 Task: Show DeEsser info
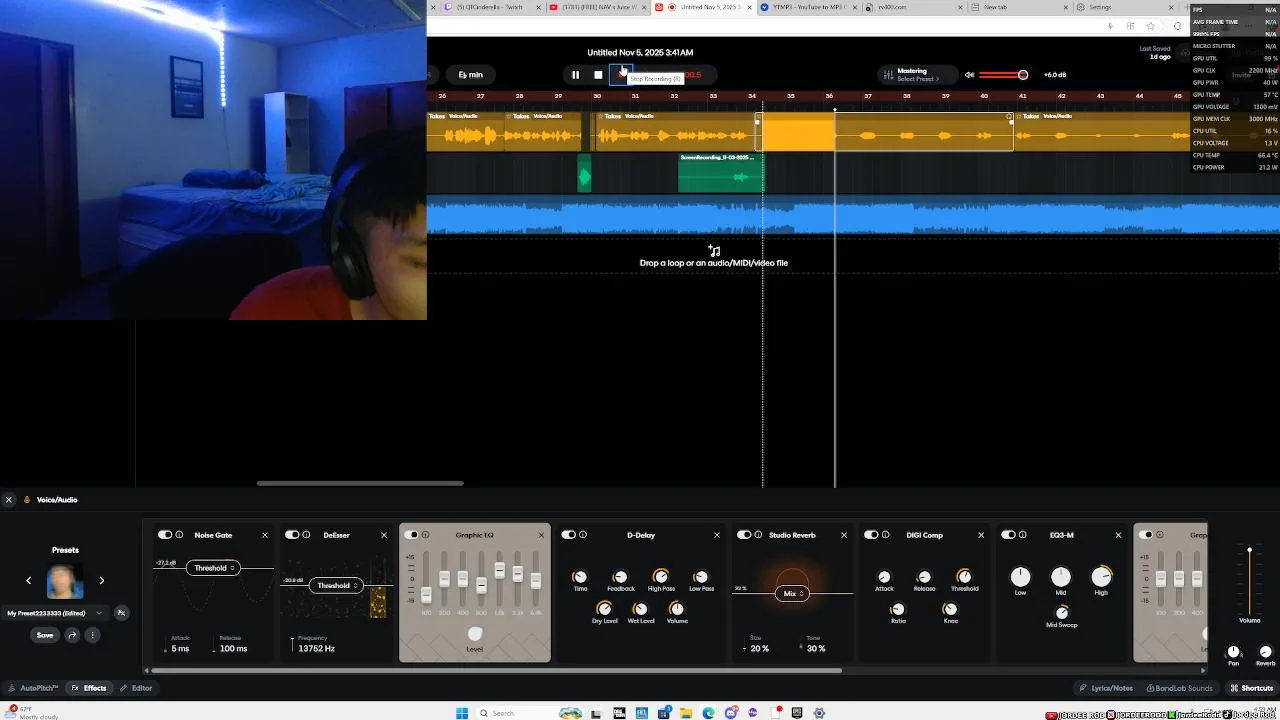(306, 535)
